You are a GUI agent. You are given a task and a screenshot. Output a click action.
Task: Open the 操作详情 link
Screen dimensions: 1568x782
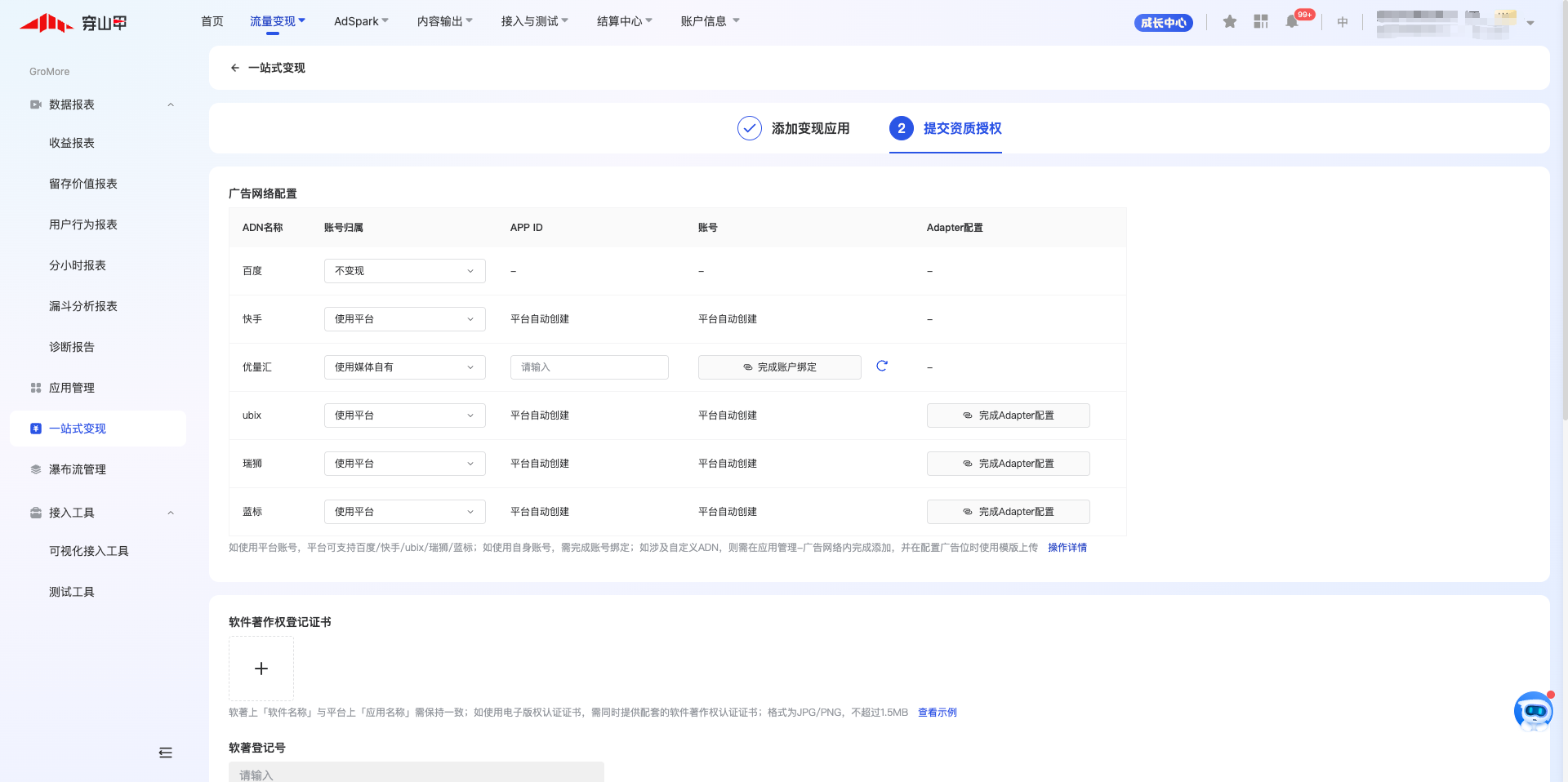[x=1067, y=548]
